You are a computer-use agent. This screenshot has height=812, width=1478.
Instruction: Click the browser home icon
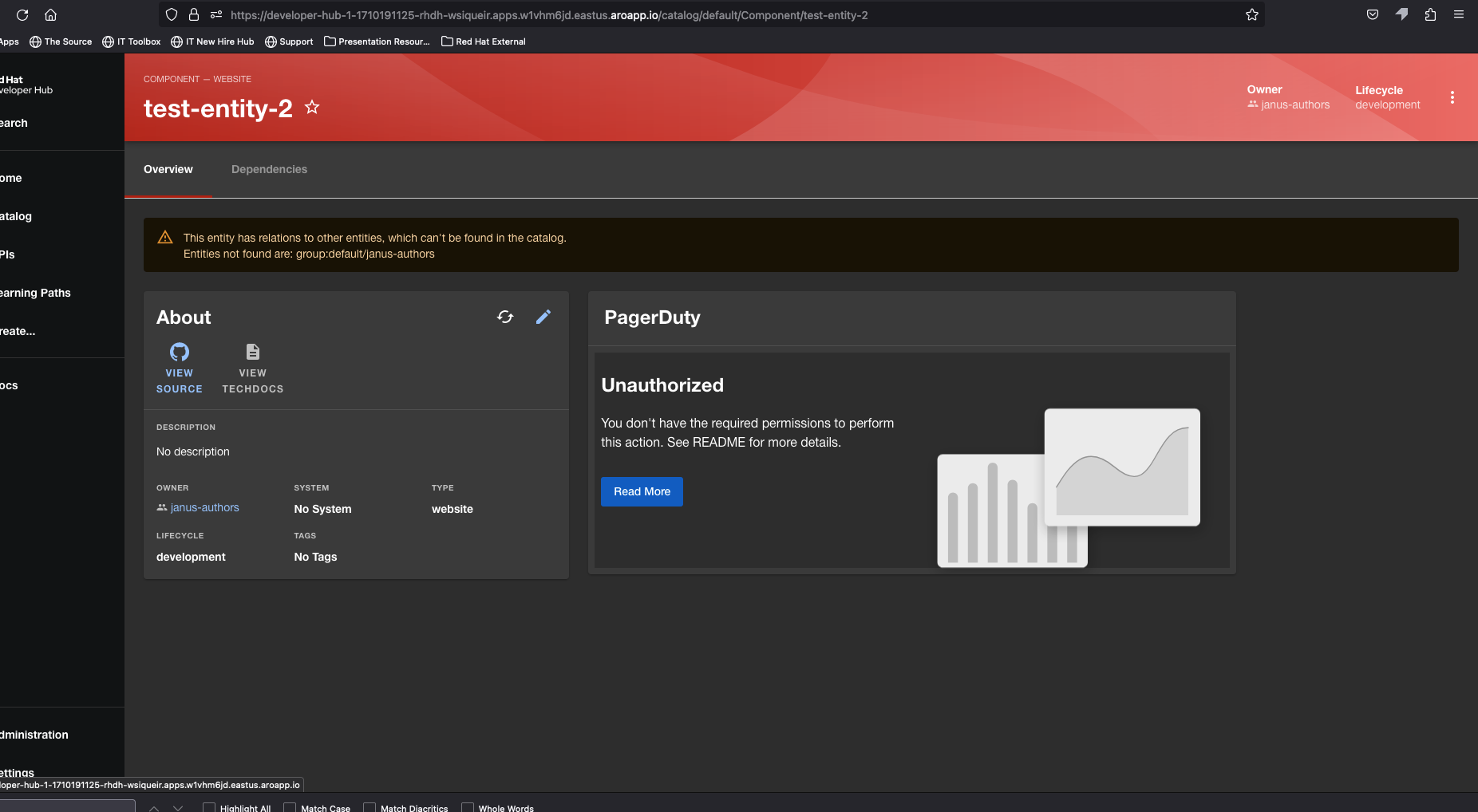pyautogui.click(x=50, y=15)
